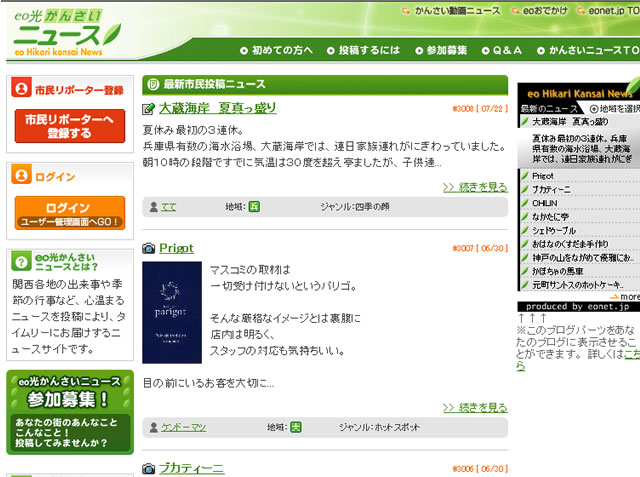This screenshot has width=640, height=477.
Task: Click ジャンル:ホットスポット label
Action: [379, 427]
